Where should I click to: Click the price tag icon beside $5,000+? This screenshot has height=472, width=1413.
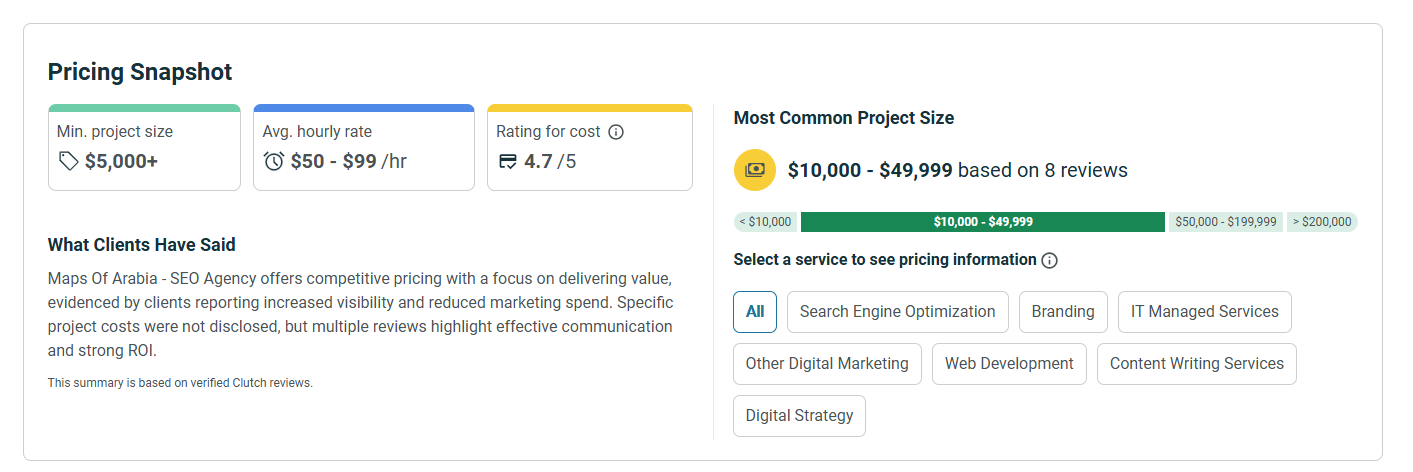(x=69, y=161)
